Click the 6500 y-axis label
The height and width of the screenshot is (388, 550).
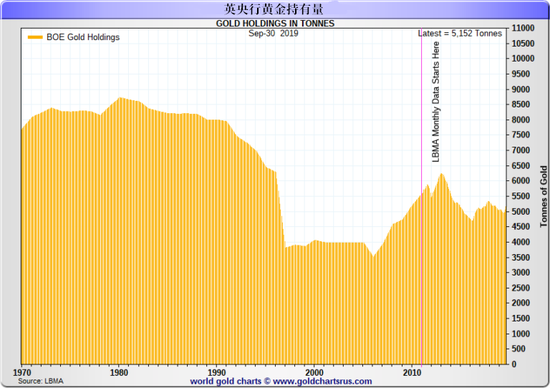click(521, 166)
